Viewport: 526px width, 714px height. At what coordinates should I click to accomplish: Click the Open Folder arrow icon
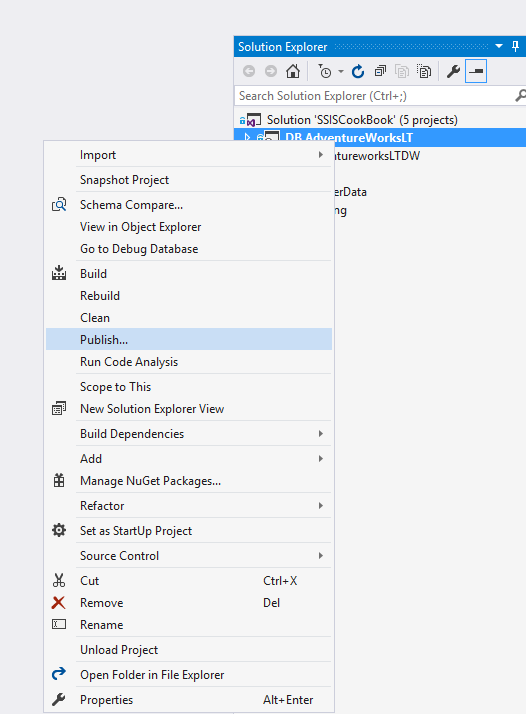[x=59, y=674]
